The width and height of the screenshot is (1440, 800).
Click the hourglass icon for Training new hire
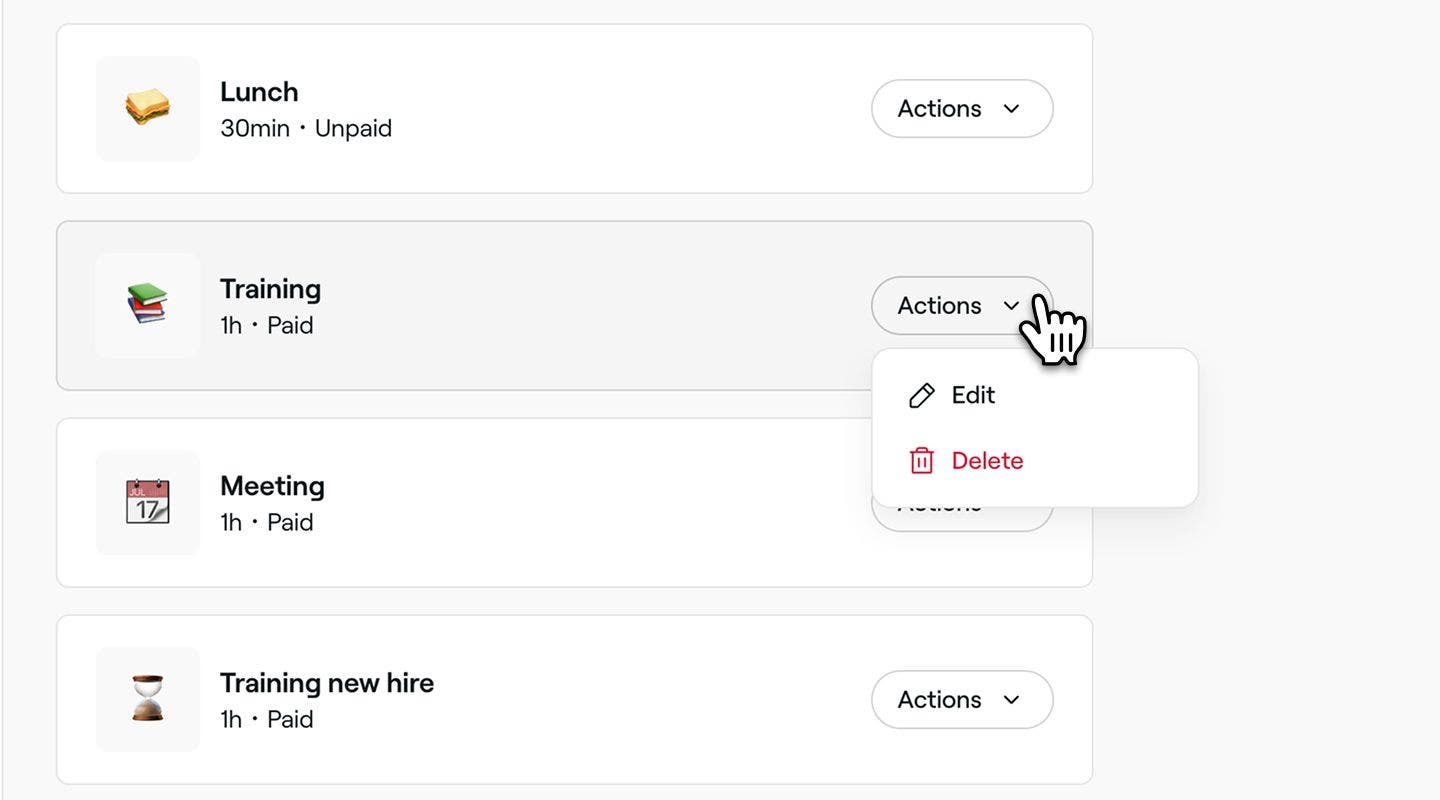[147, 699]
